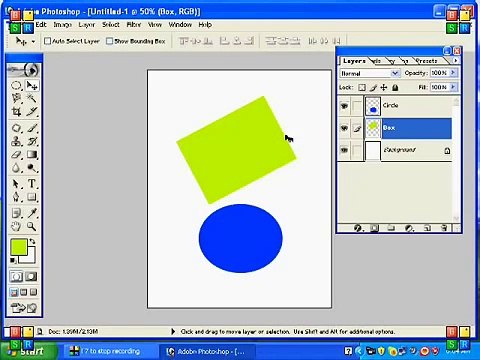Select the Dodge tool

pyautogui.click(x=32, y=168)
